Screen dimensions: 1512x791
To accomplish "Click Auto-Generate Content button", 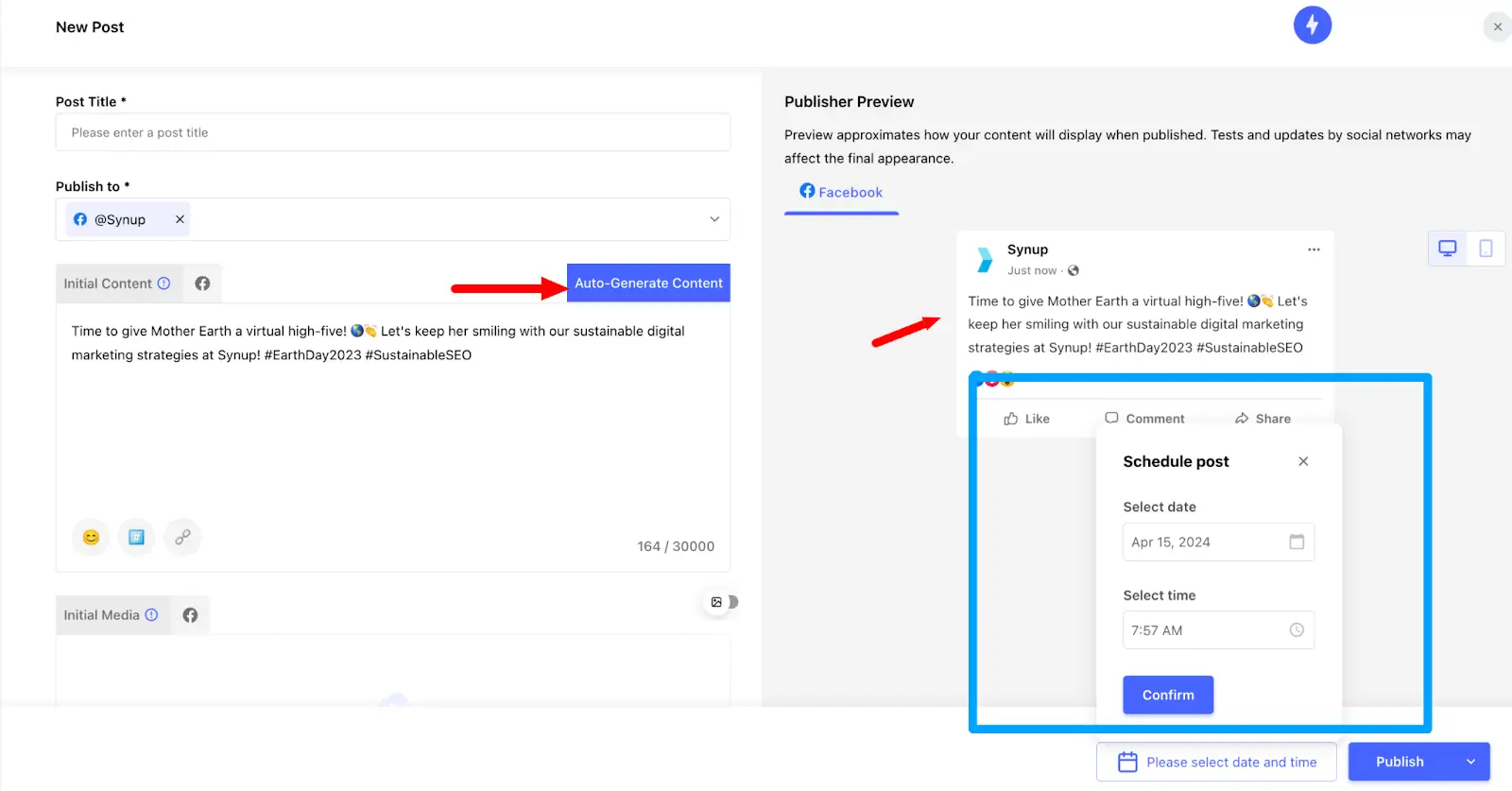I will pos(648,283).
